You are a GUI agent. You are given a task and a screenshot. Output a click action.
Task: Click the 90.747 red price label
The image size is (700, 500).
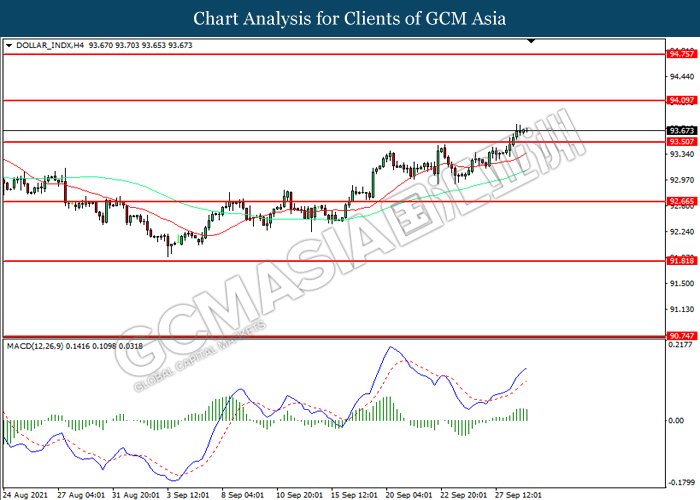coord(682,336)
